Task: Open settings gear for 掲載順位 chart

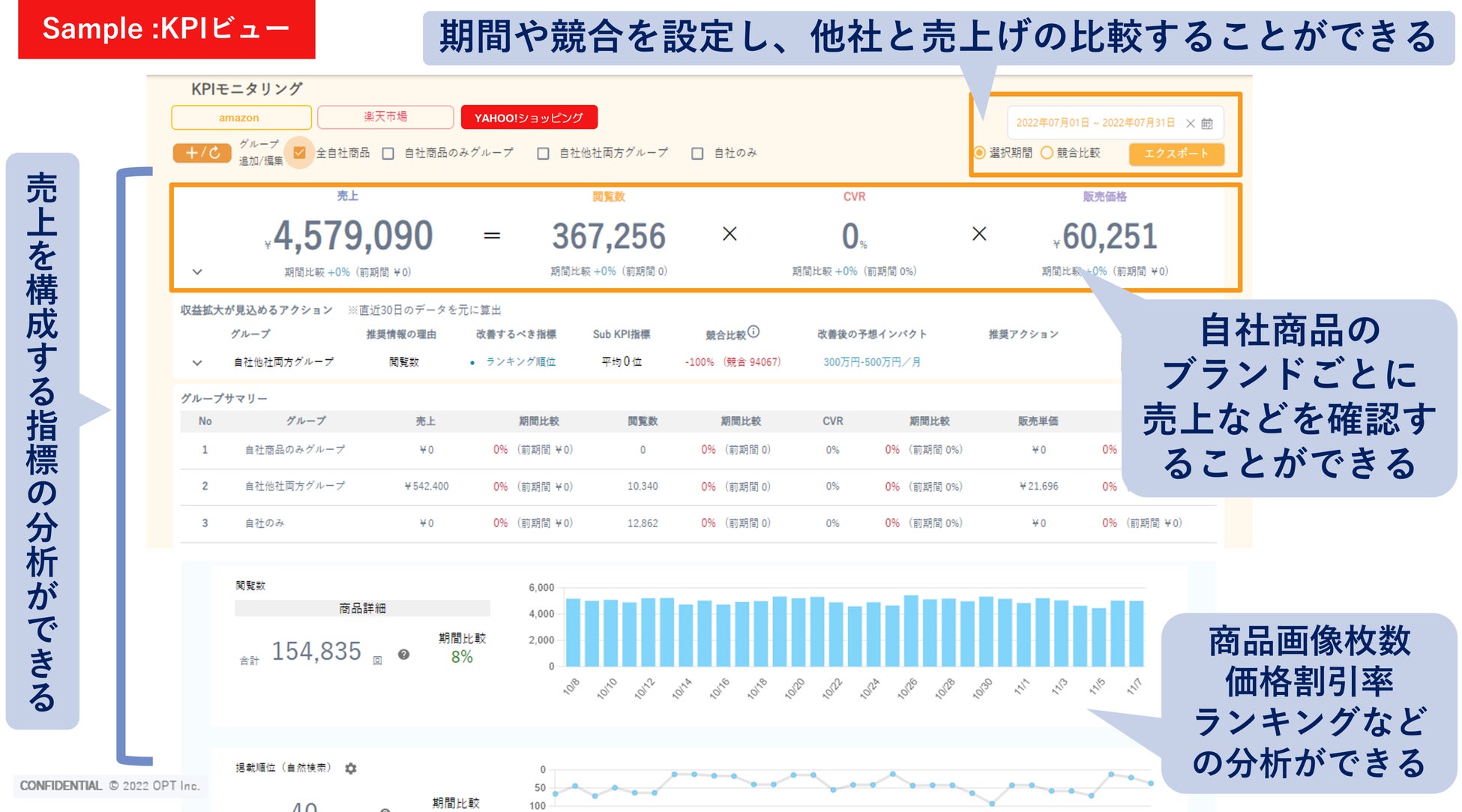Action: pos(350,768)
